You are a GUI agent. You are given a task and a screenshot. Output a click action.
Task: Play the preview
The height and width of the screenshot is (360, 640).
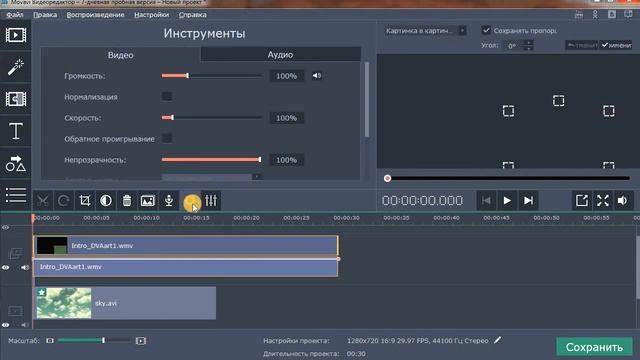click(x=507, y=200)
